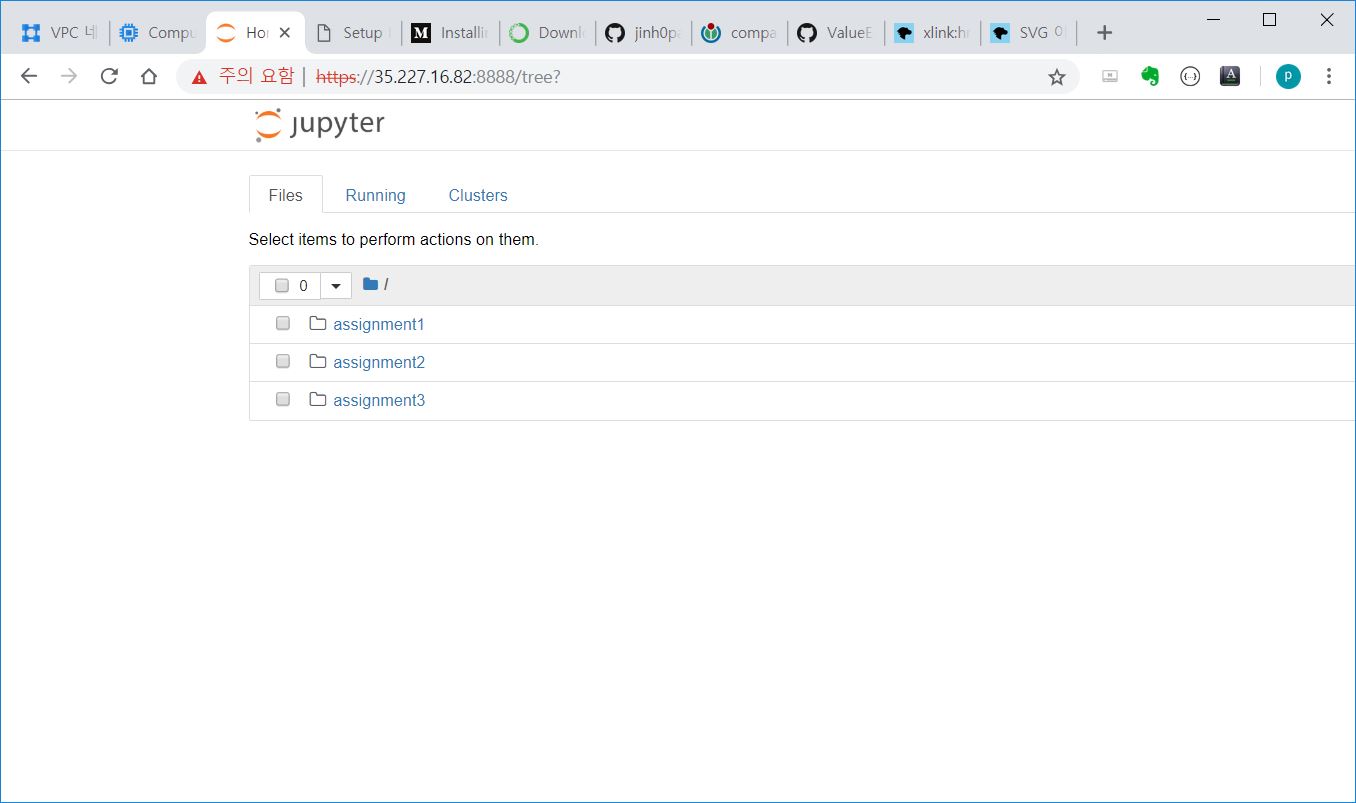Check the assignment3 checkbox

(x=283, y=399)
